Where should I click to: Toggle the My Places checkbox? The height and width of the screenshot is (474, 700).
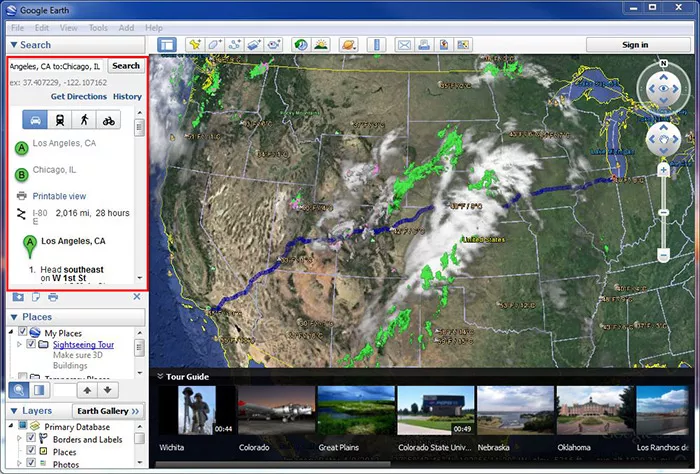pos(23,332)
